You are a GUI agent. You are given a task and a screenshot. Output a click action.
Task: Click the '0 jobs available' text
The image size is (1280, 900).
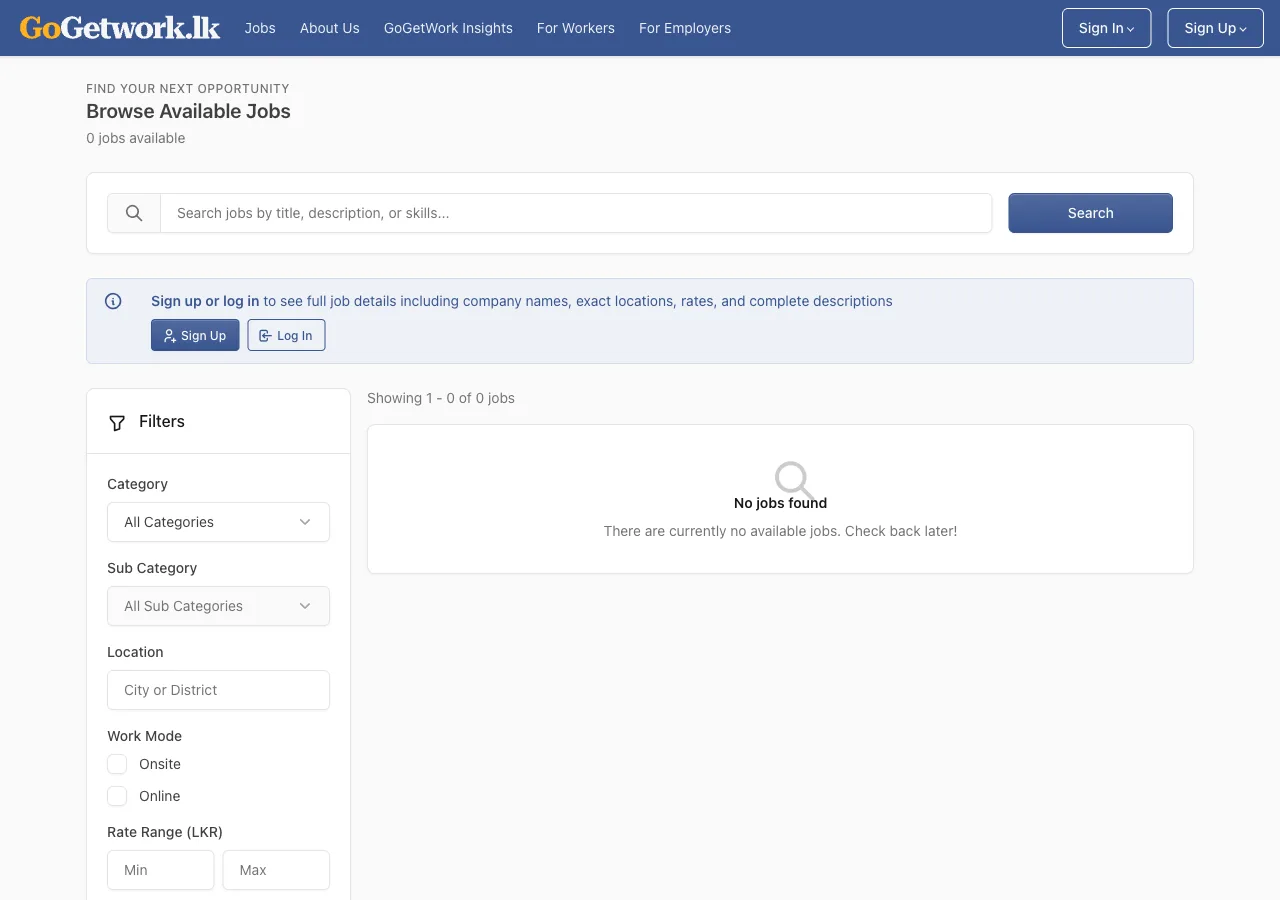[x=136, y=138]
